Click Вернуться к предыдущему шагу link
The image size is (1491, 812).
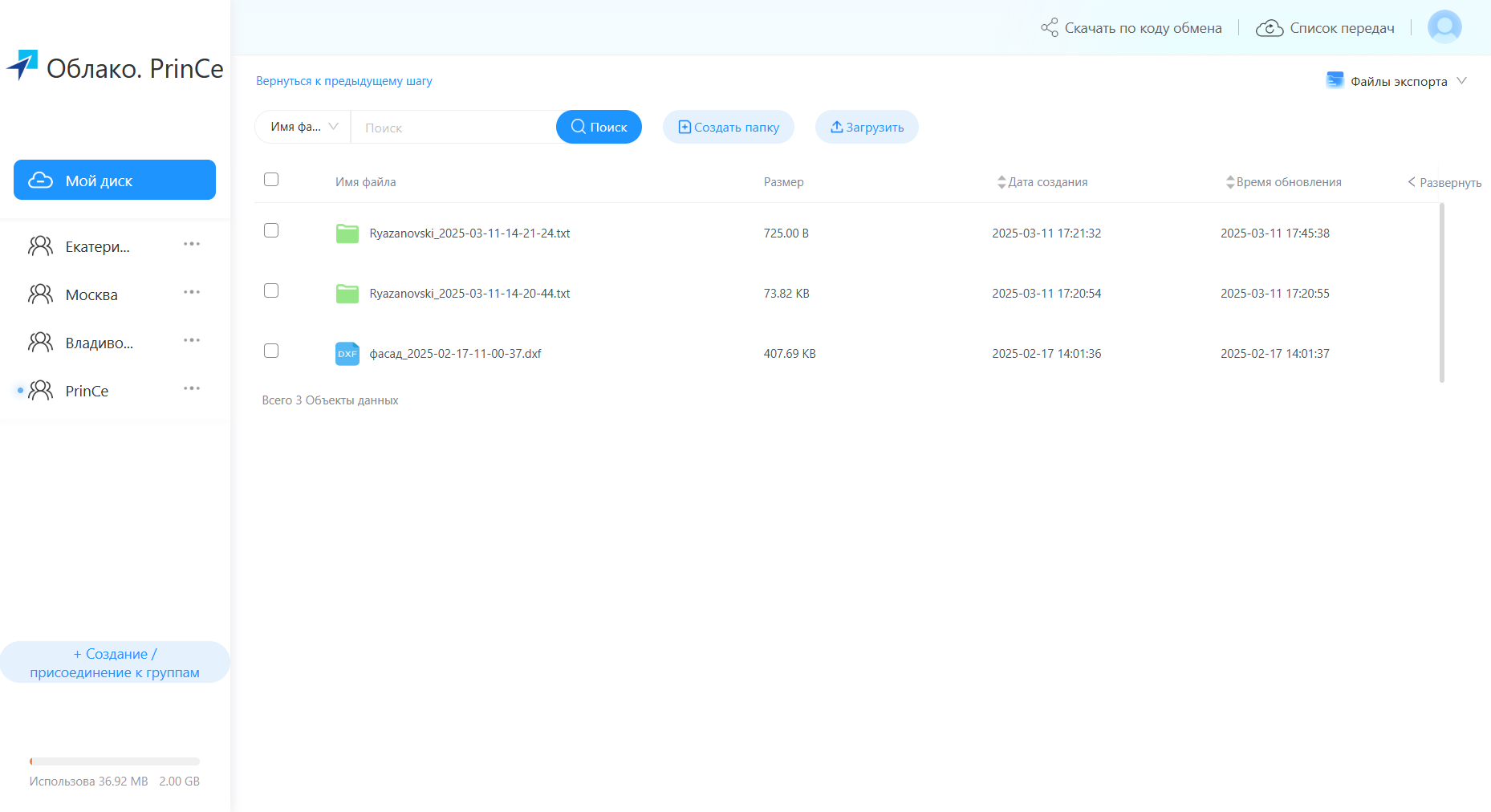[x=343, y=81]
